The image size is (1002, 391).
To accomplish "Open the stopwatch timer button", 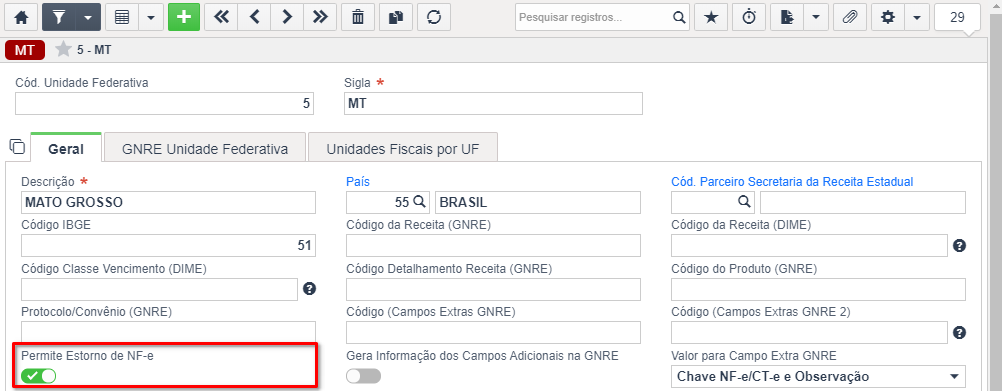I will click(748, 17).
